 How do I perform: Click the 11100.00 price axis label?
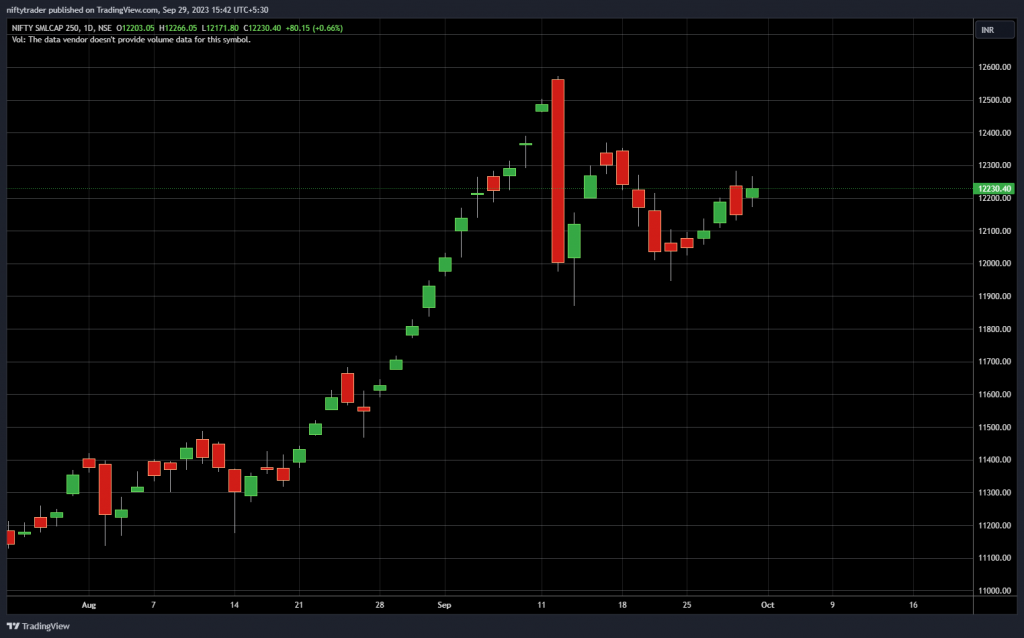click(994, 558)
